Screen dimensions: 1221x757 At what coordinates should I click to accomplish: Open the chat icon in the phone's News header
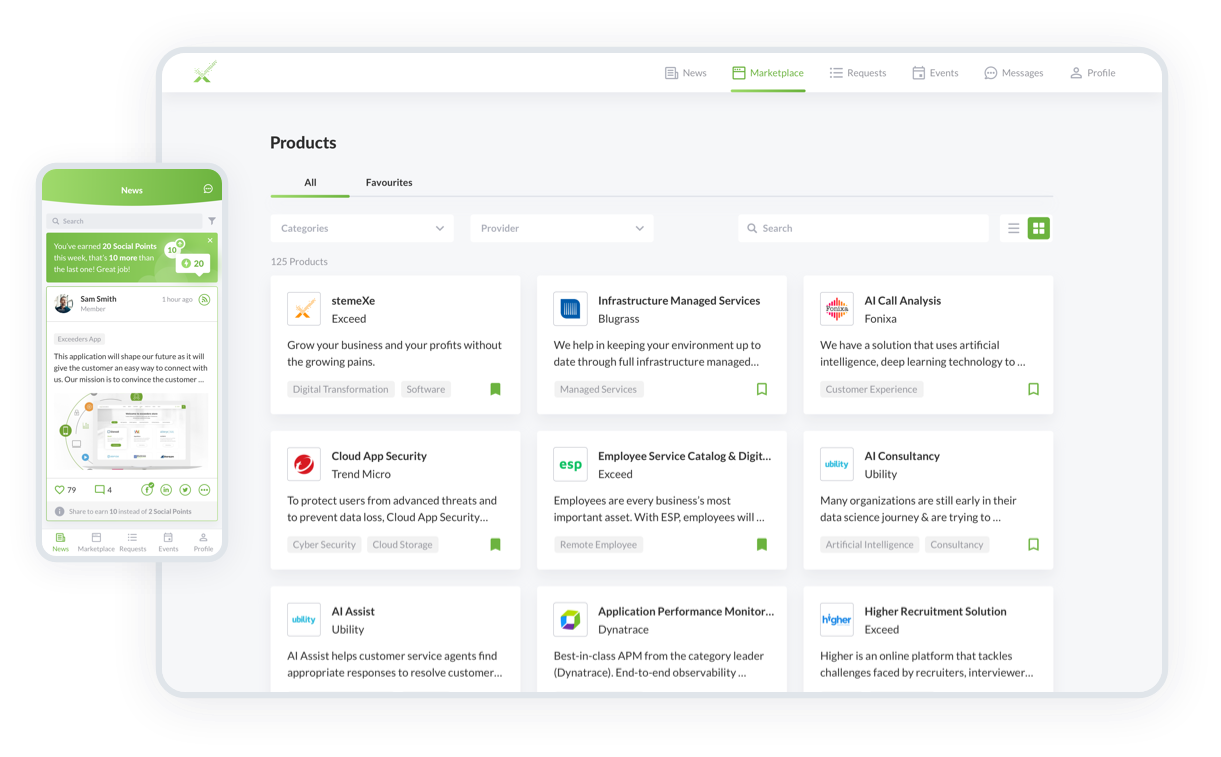(x=208, y=189)
